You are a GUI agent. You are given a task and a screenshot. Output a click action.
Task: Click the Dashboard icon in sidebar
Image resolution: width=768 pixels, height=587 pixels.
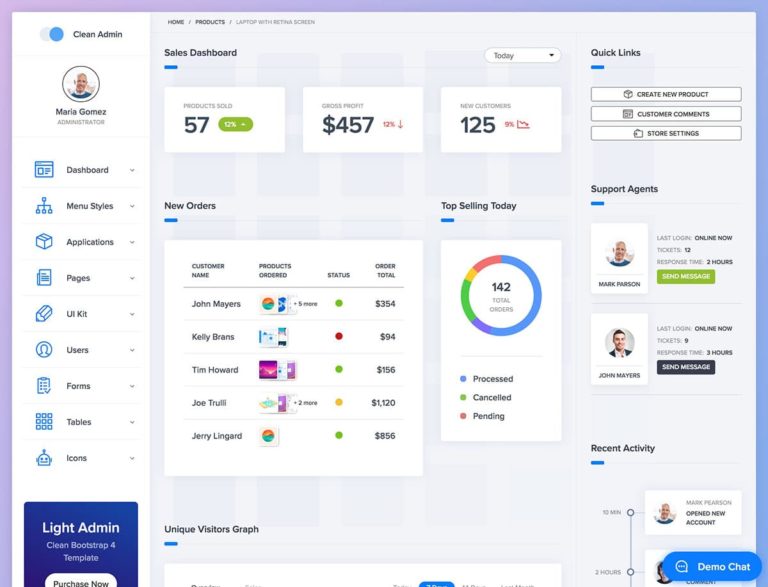point(44,170)
